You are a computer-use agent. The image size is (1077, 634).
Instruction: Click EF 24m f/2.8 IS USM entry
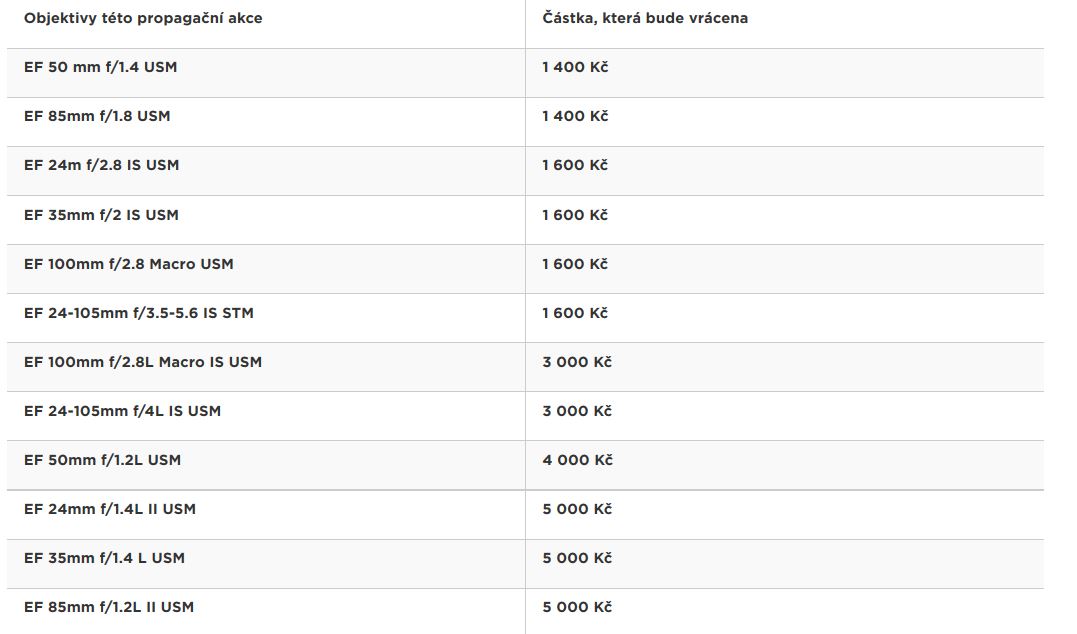click(x=101, y=166)
